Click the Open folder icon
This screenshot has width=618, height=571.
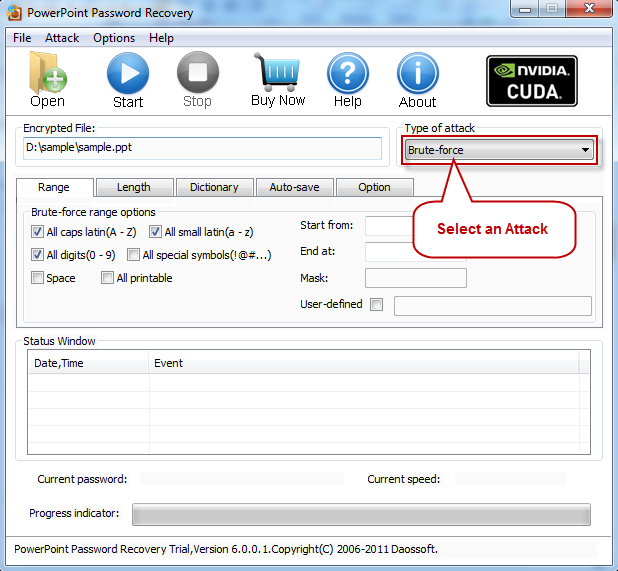coord(48,73)
